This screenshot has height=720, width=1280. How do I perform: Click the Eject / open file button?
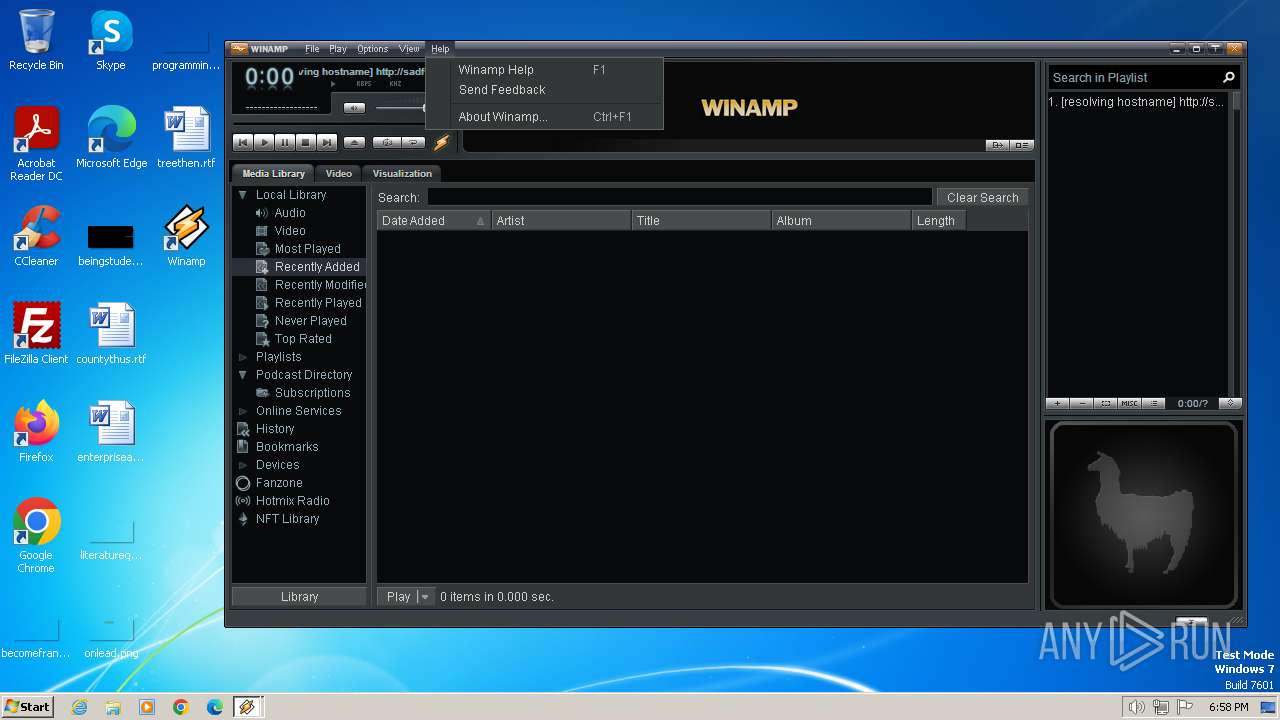coord(354,143)
